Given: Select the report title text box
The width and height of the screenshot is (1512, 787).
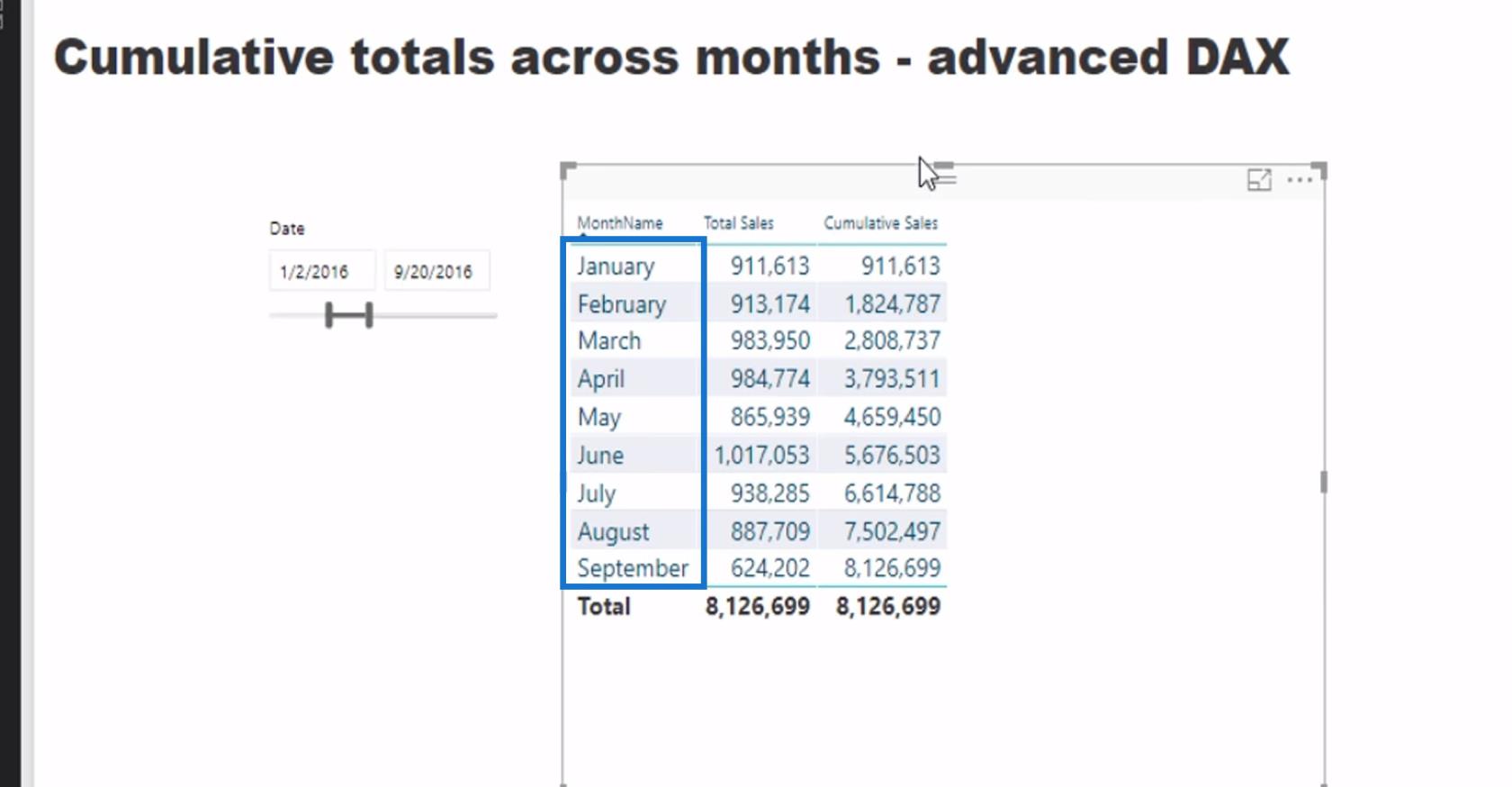Looking at the screenshot, I should (671, 57).
